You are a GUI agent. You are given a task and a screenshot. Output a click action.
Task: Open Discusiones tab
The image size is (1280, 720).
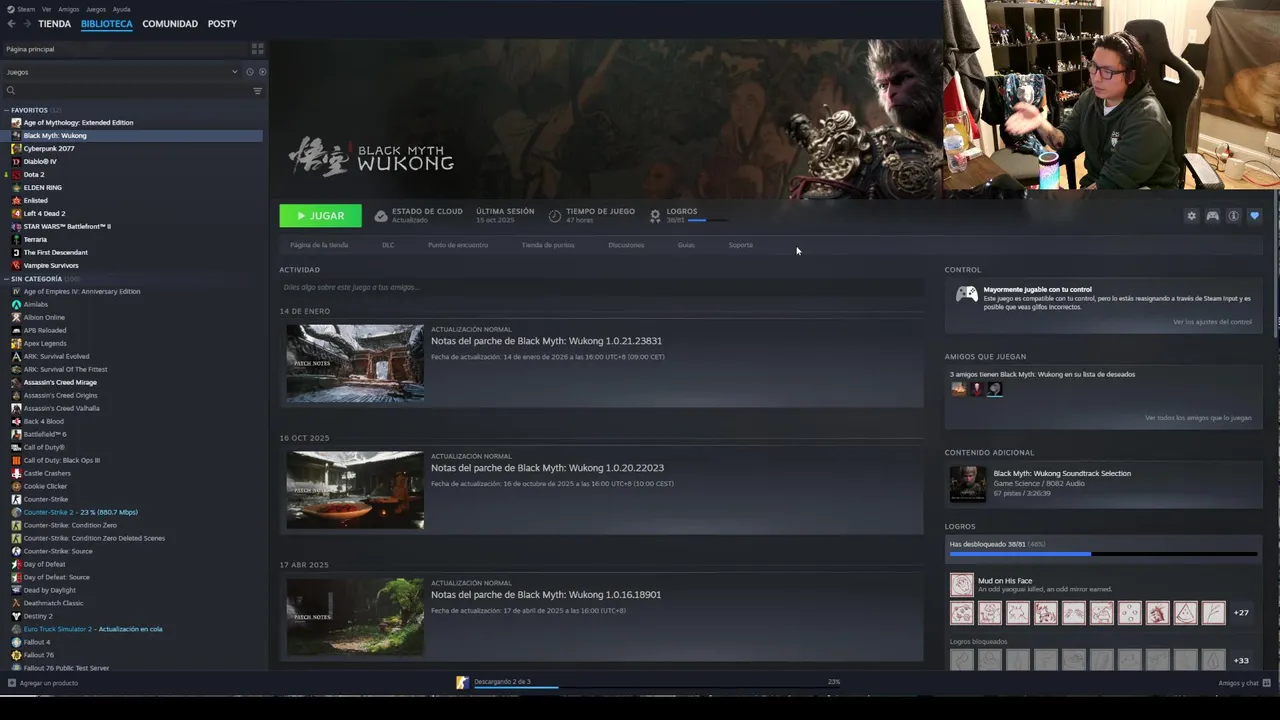626,245
